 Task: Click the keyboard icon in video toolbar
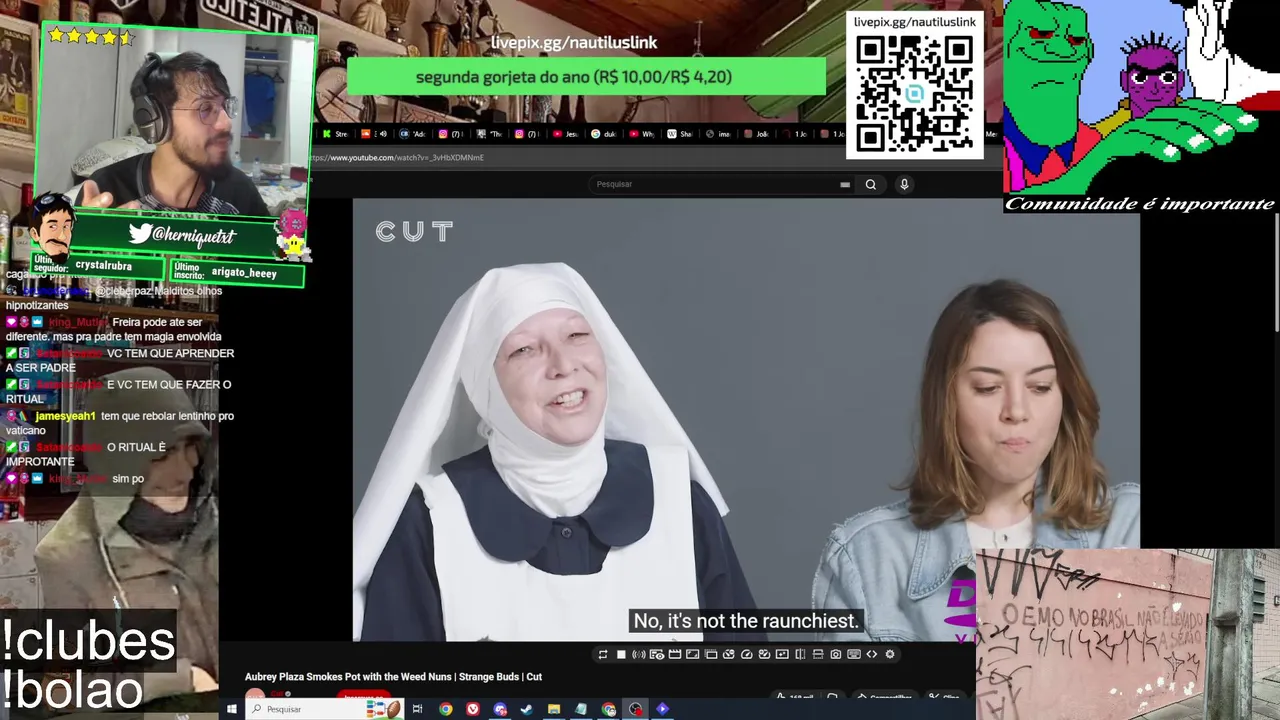pos(854,654)
